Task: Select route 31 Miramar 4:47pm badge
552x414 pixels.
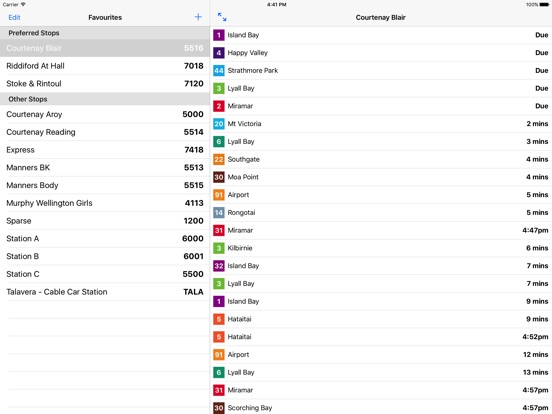Action: click(219, 230)
